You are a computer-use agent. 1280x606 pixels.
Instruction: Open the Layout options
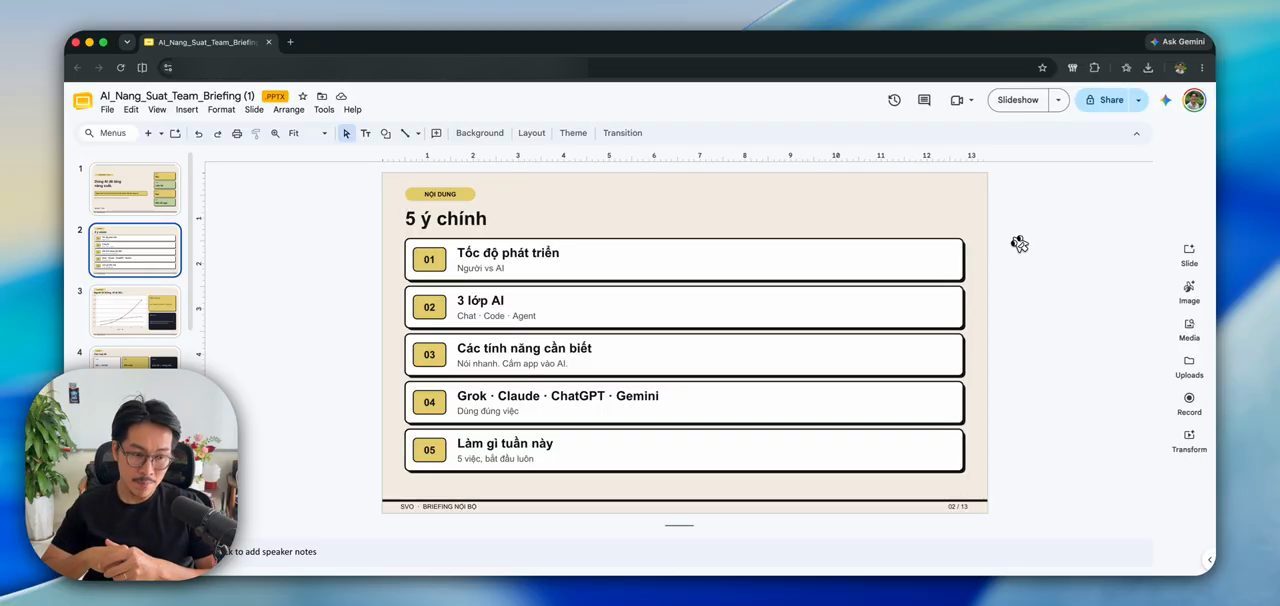[532, 133]
